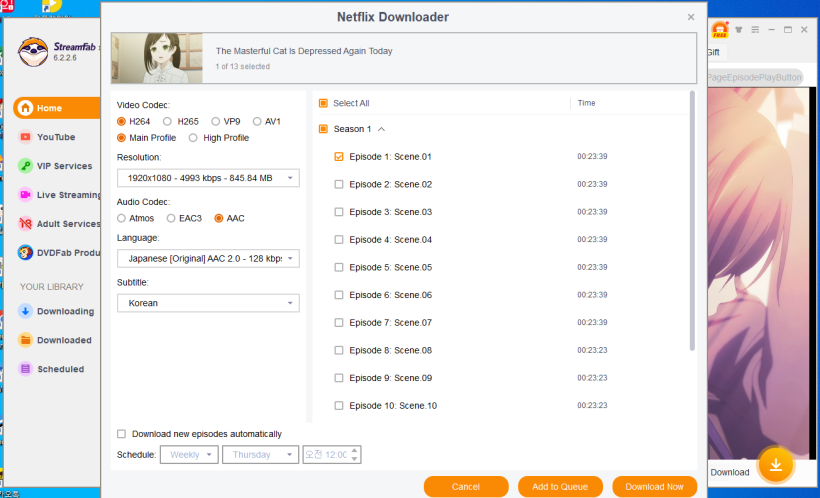Toggle the Select All checkbox
Image resolution: width=820 pixels, height=498 pixels.
(x=323, y=103)
